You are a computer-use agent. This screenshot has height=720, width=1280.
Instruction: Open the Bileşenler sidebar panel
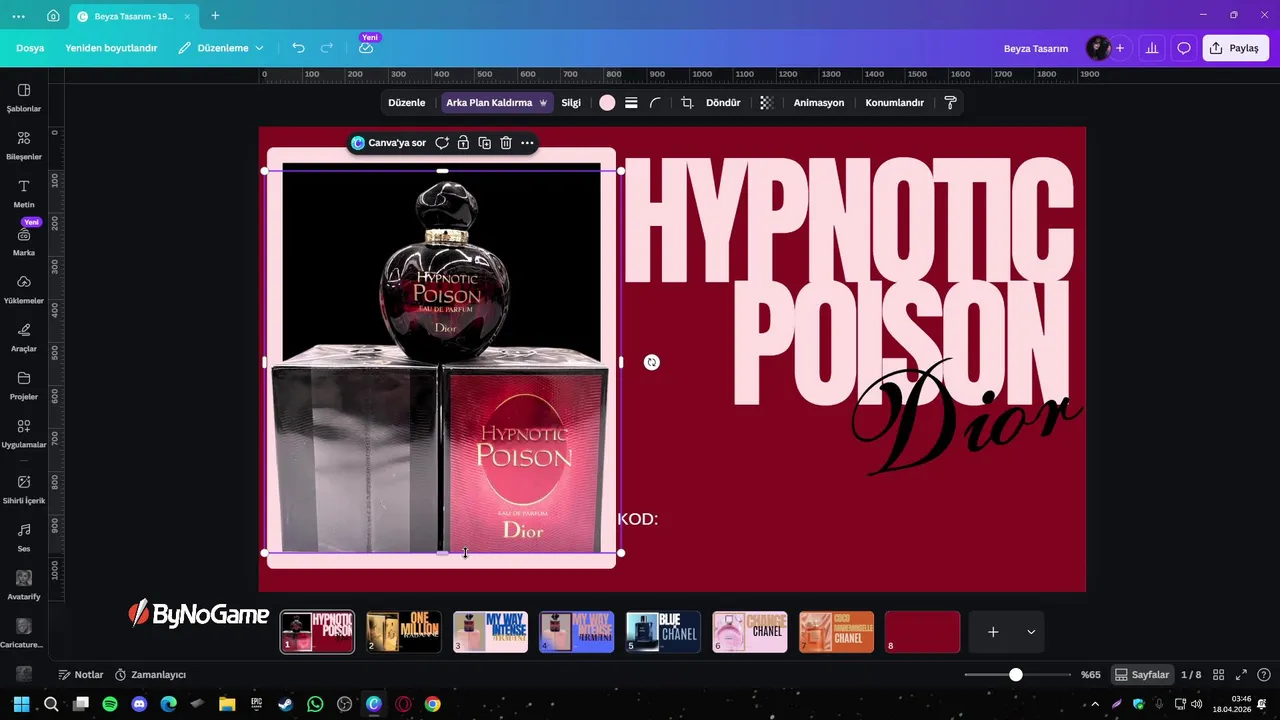pos(24,145)
